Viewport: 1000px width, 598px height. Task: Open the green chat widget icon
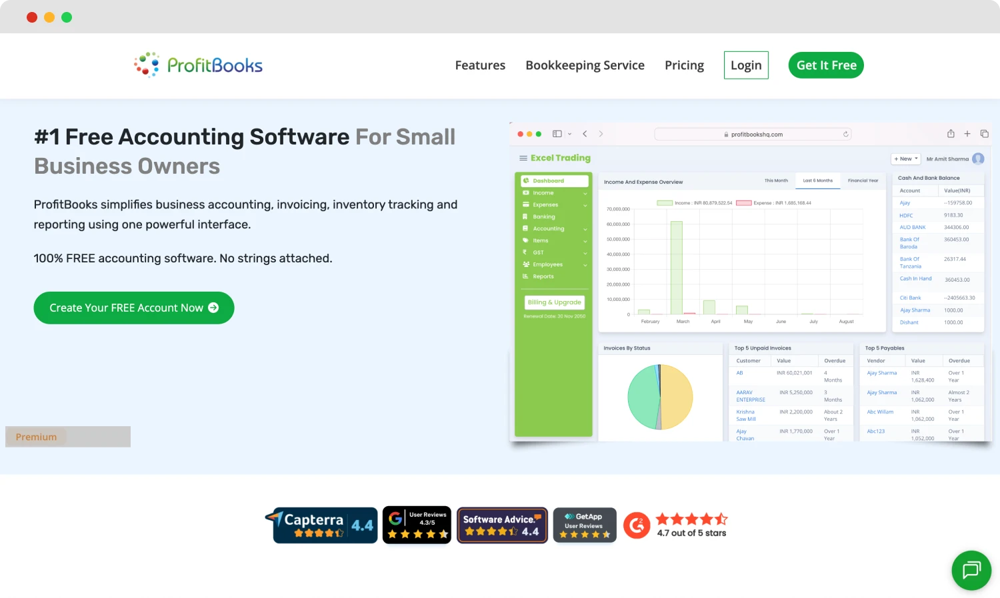970,571
